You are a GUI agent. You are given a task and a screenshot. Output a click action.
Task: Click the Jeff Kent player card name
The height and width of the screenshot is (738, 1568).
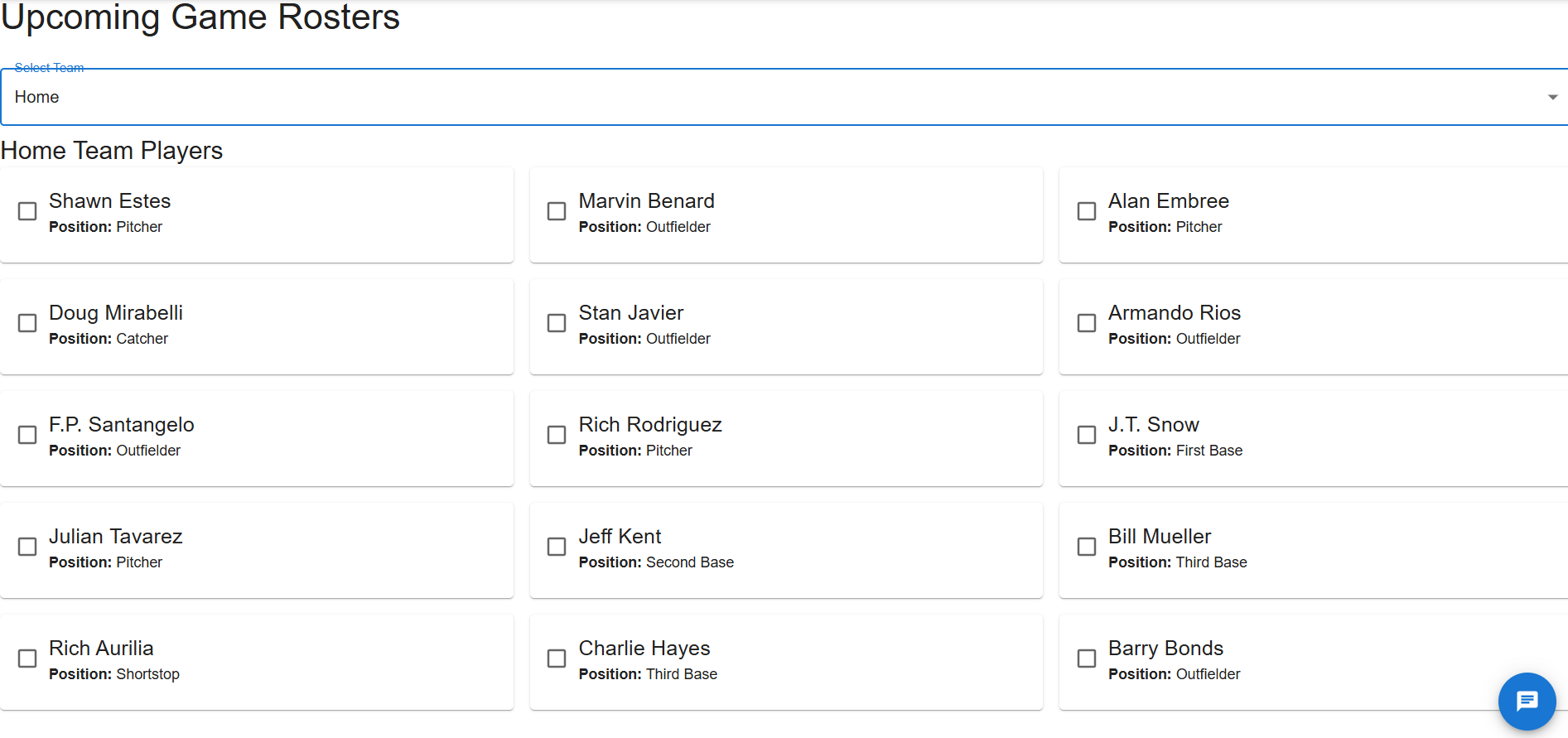[x=620, y=537]
